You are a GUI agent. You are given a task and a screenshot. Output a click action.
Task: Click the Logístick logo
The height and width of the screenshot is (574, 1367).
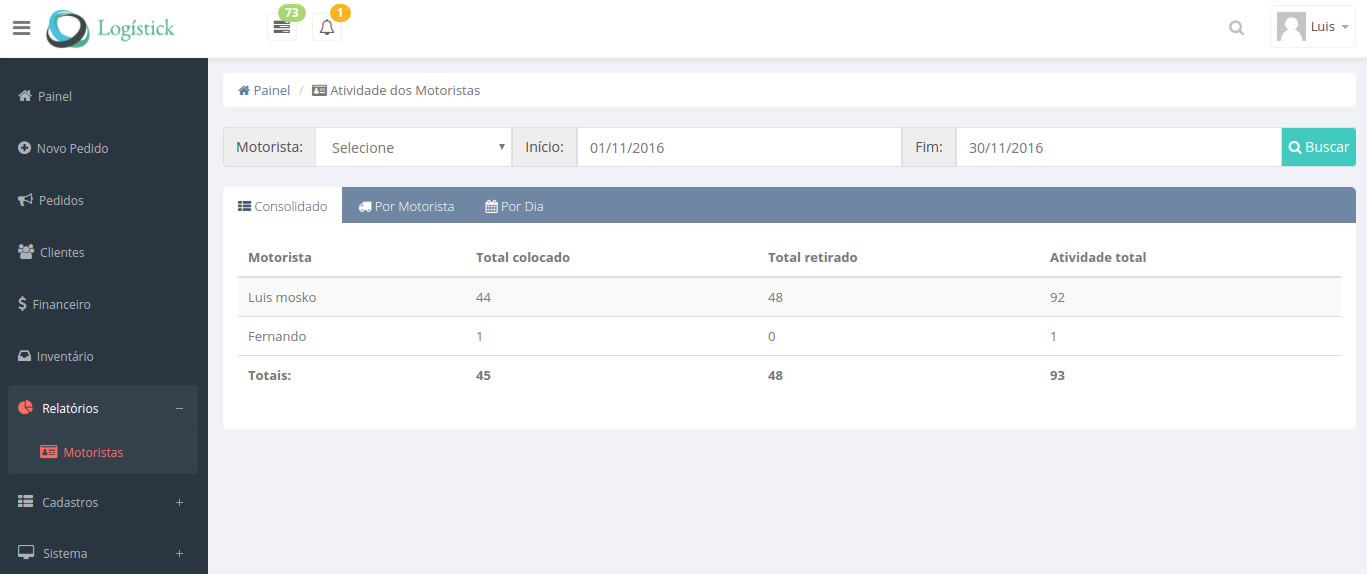(111, 28)
